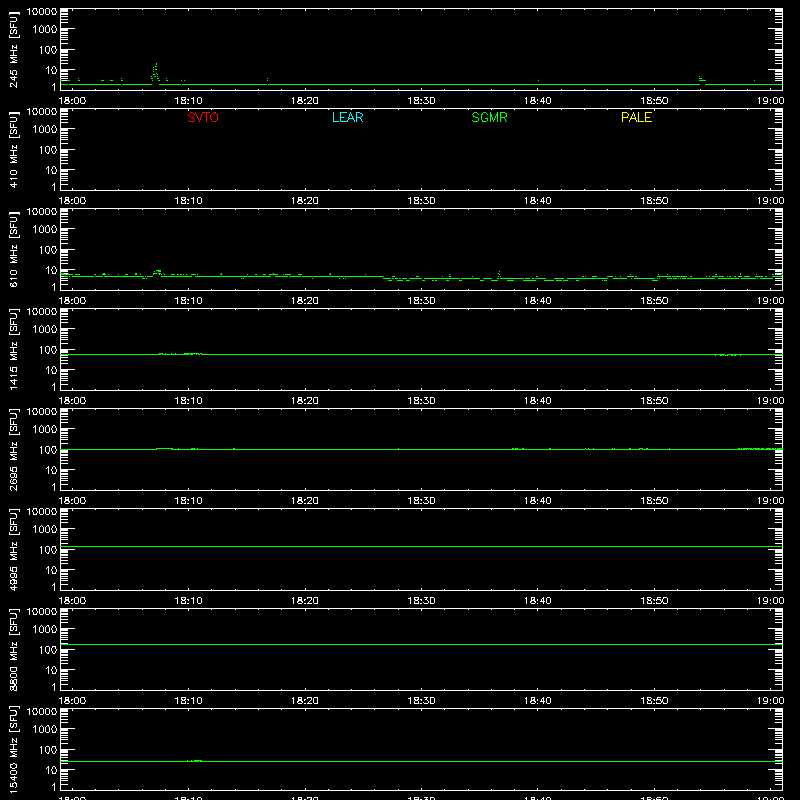This screenshot has height=800, width=800.
Task: Select the 4995 MHz [SFU] axis title
Action: (x=13, y=549)
